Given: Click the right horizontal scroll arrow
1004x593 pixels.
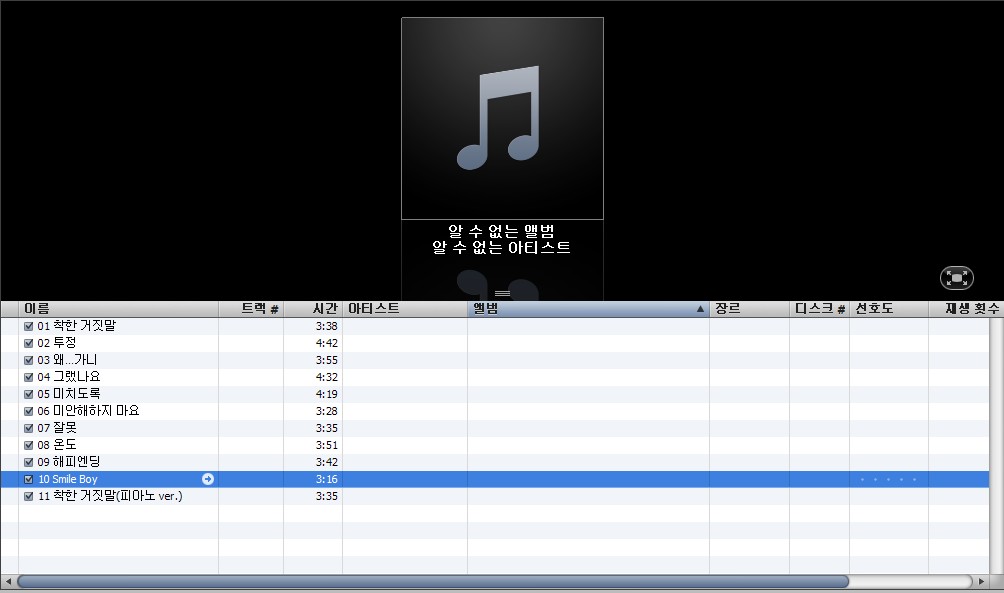Looking at the screenshot, I should [x=981, y=581].
